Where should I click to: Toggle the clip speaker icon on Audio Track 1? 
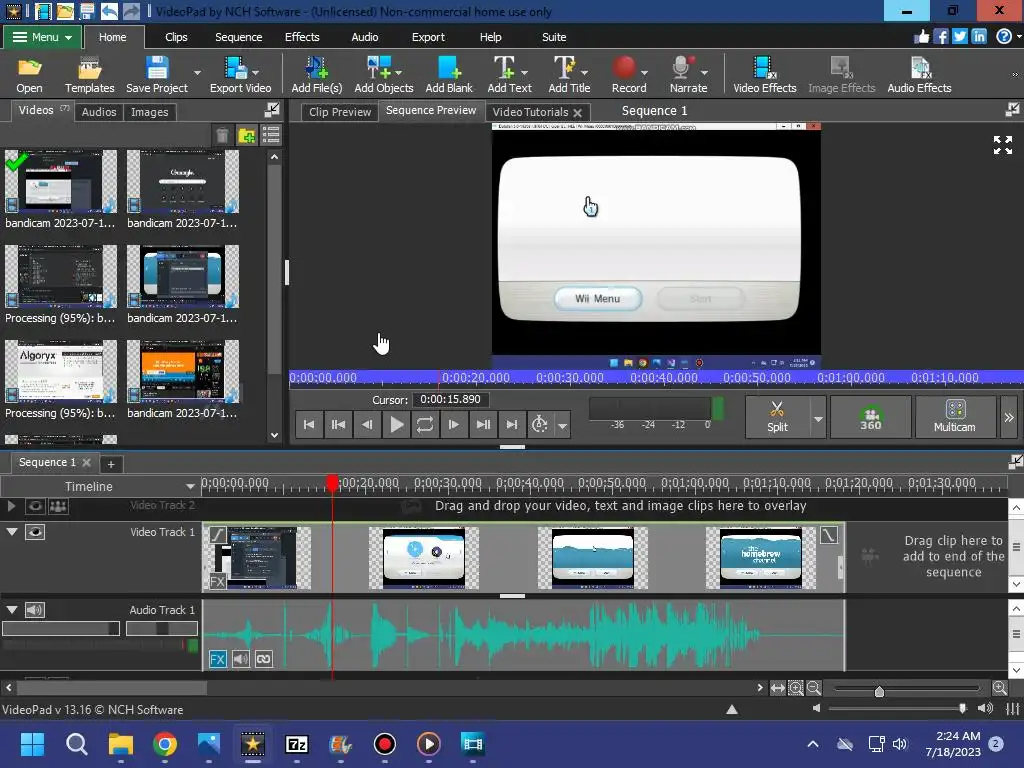coord(240,659)
